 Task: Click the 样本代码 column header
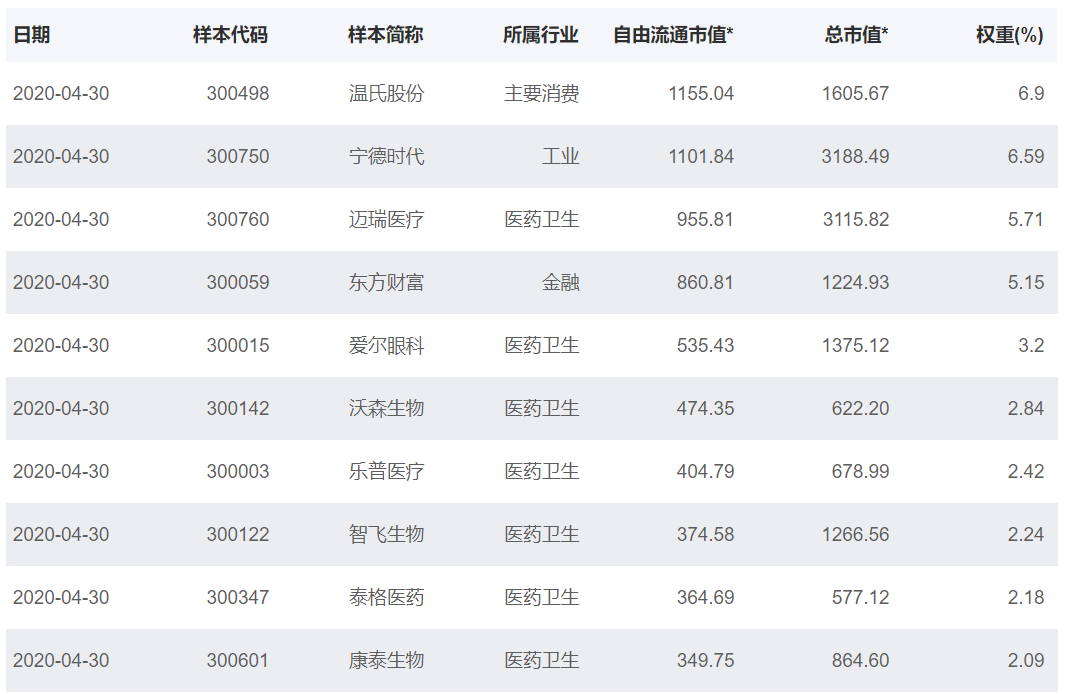(230, 34)
